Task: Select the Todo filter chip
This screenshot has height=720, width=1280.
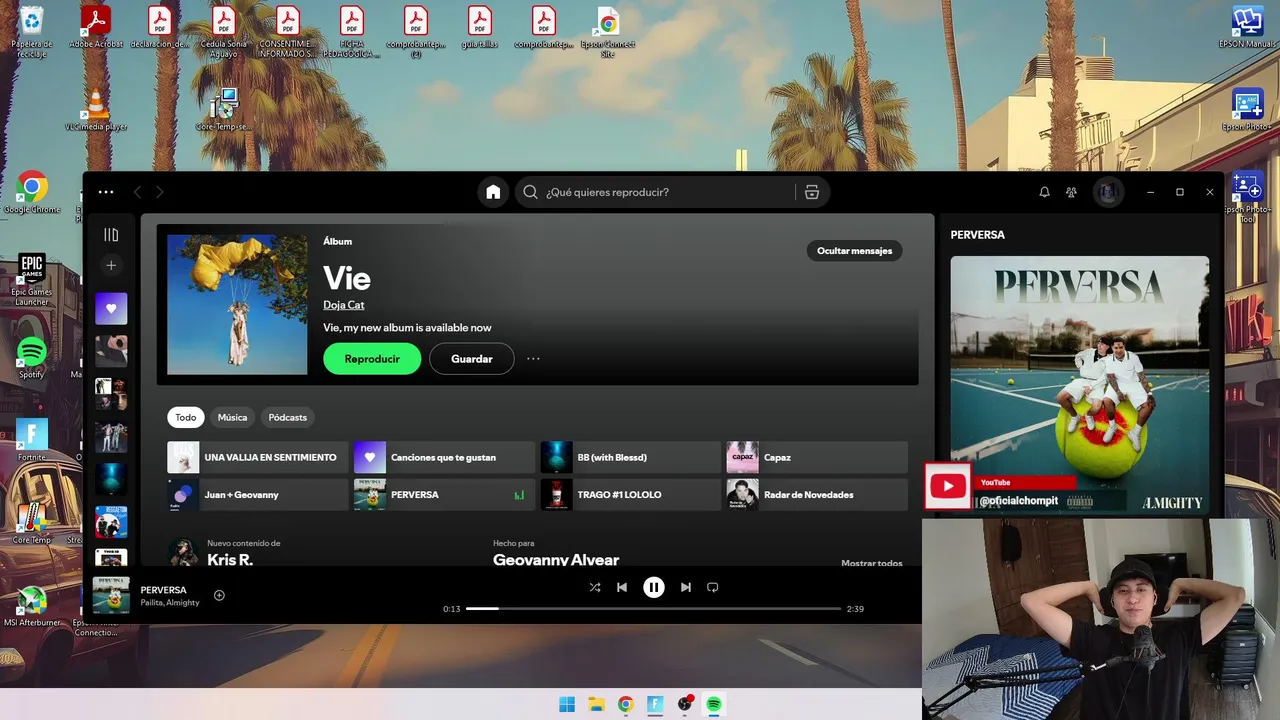Action: click(x=186, y=417)
